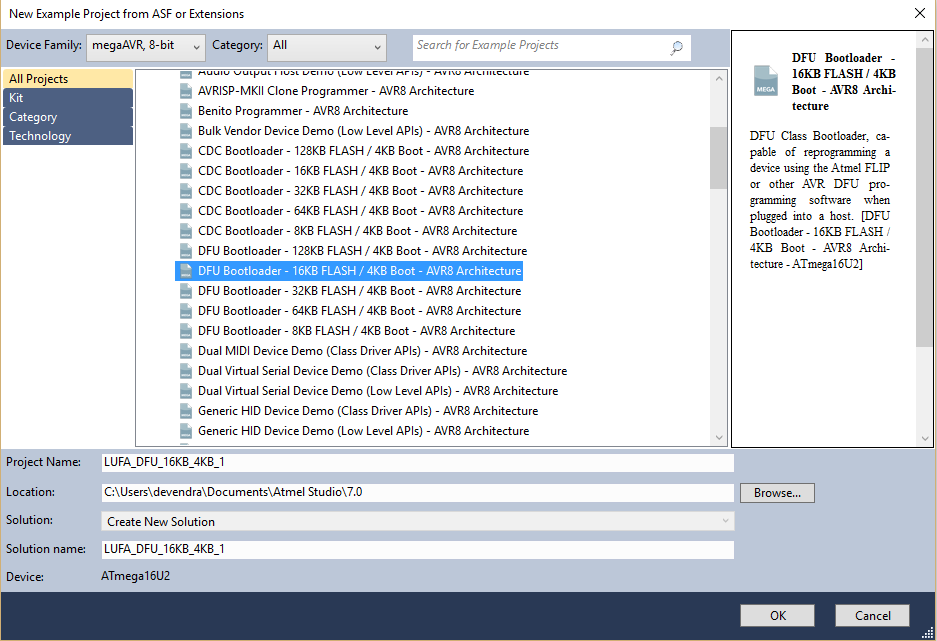Viewport: 937px width, 641px height.
Task: Select Dual Virtual Serial Device Demo (Low Level APIs)
Action: 378,391
